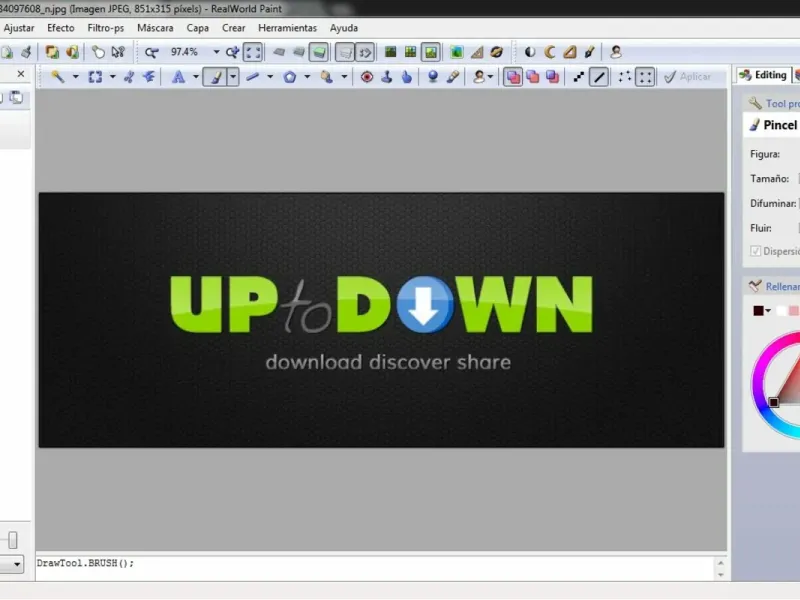800x600 pixels.
Task: Select the rectangular selection tool
Action: coord(95,77)
